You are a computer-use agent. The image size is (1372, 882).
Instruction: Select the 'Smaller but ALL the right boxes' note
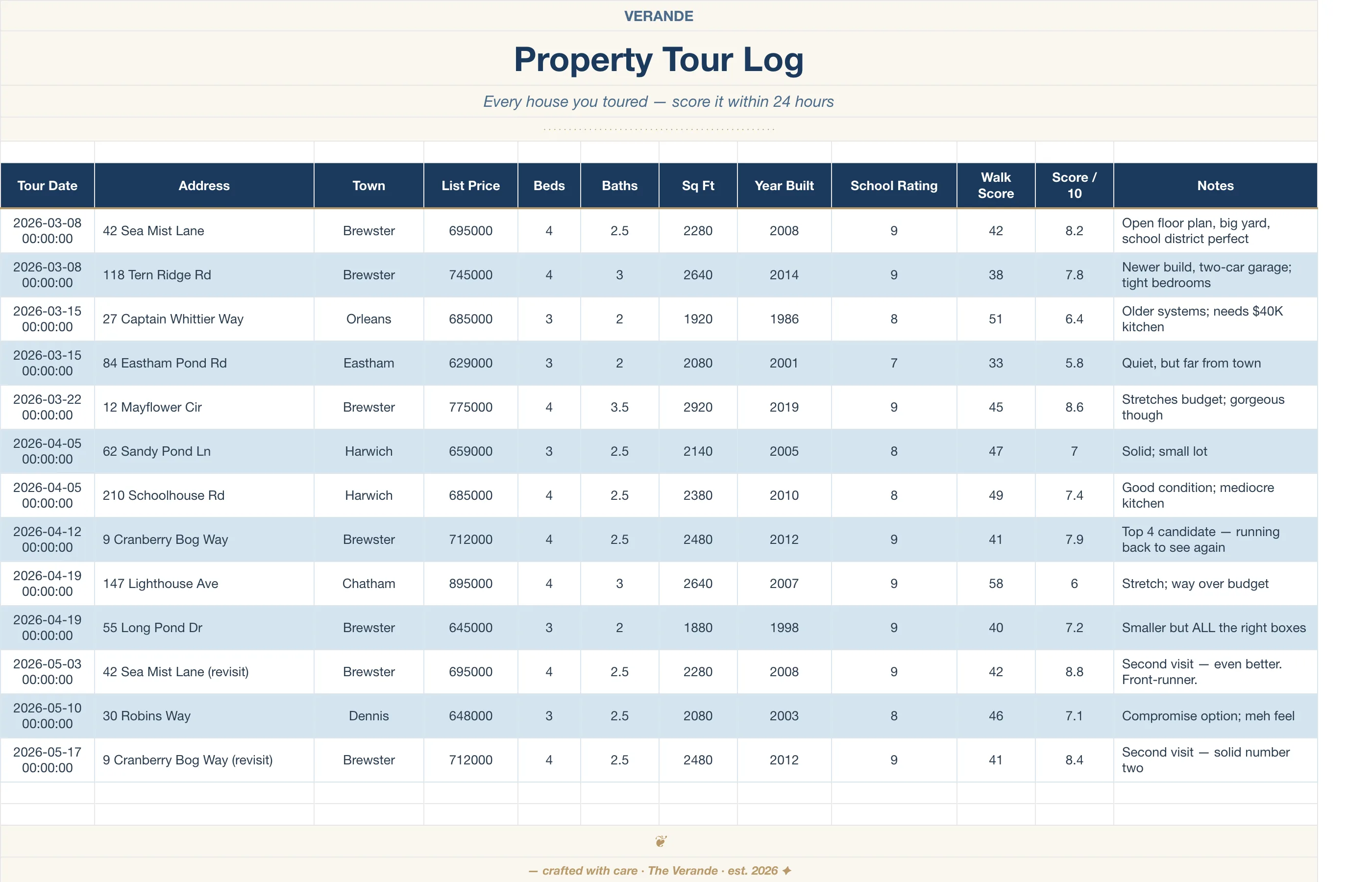tap(1215, 628)
